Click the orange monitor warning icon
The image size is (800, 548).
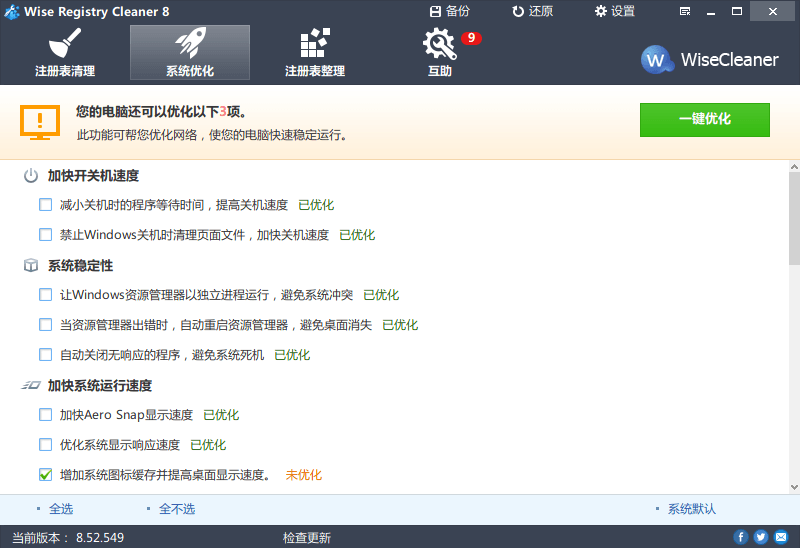pos(40,122)
